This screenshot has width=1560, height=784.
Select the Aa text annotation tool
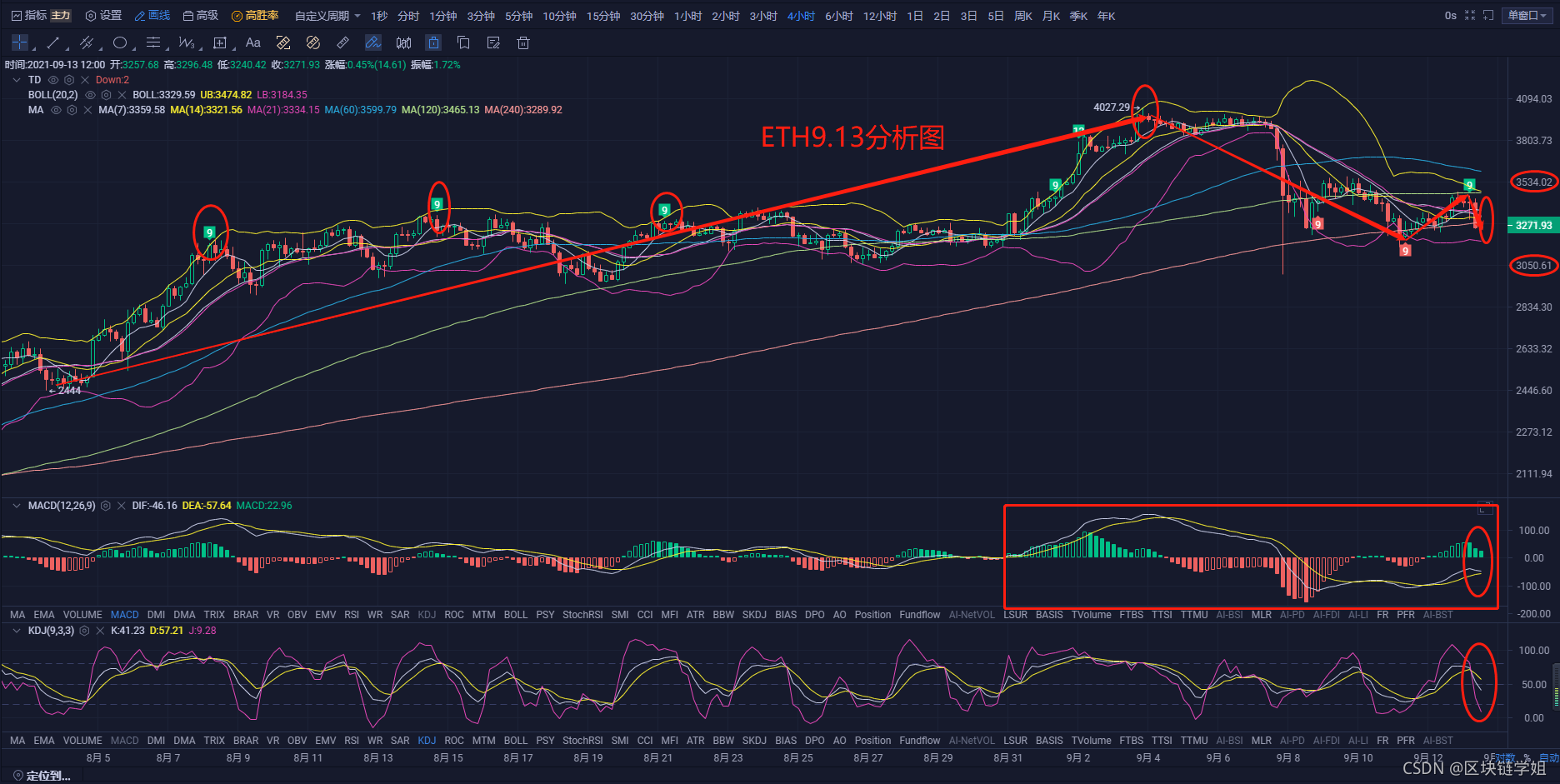tap(253, 42)
